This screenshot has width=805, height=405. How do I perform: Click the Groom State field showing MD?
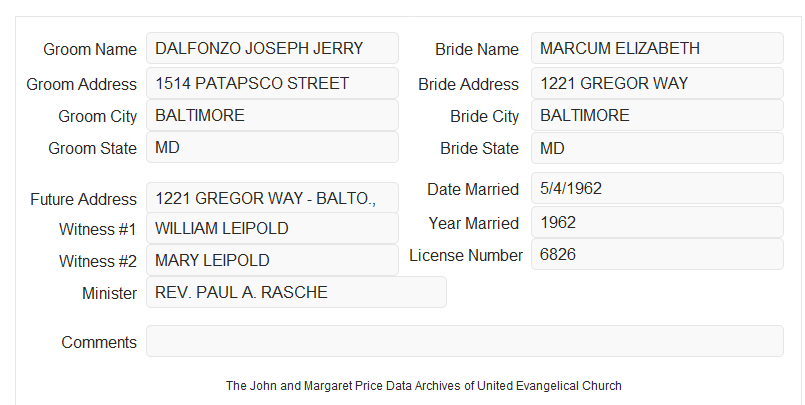tap(272, 147)
